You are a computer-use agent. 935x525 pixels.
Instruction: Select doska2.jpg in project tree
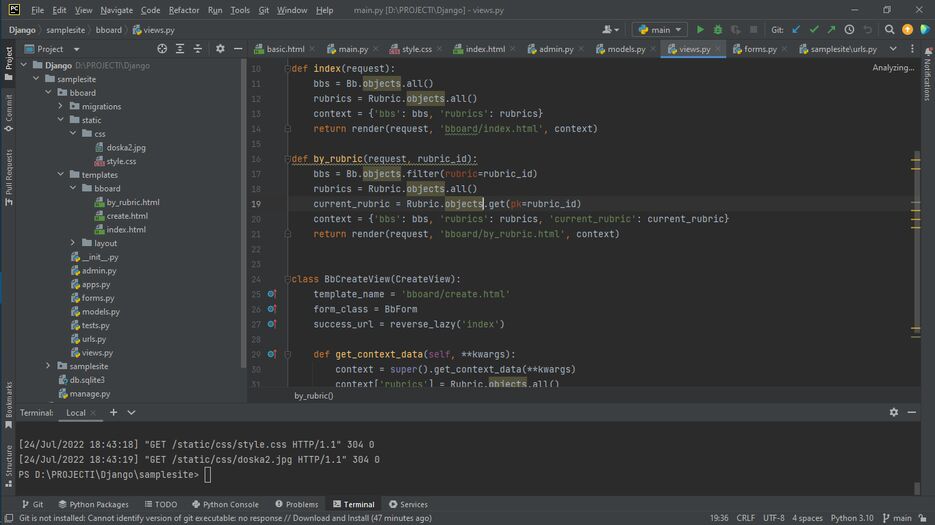point(126,147)
